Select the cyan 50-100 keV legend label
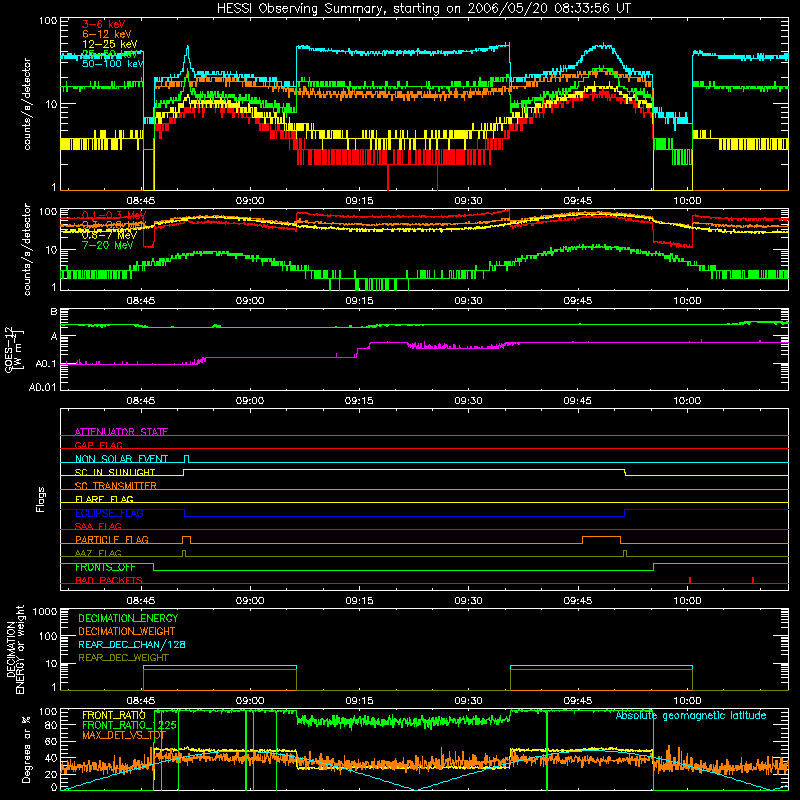The width and height of the screenshot is (800, 800). click(113, 64)
